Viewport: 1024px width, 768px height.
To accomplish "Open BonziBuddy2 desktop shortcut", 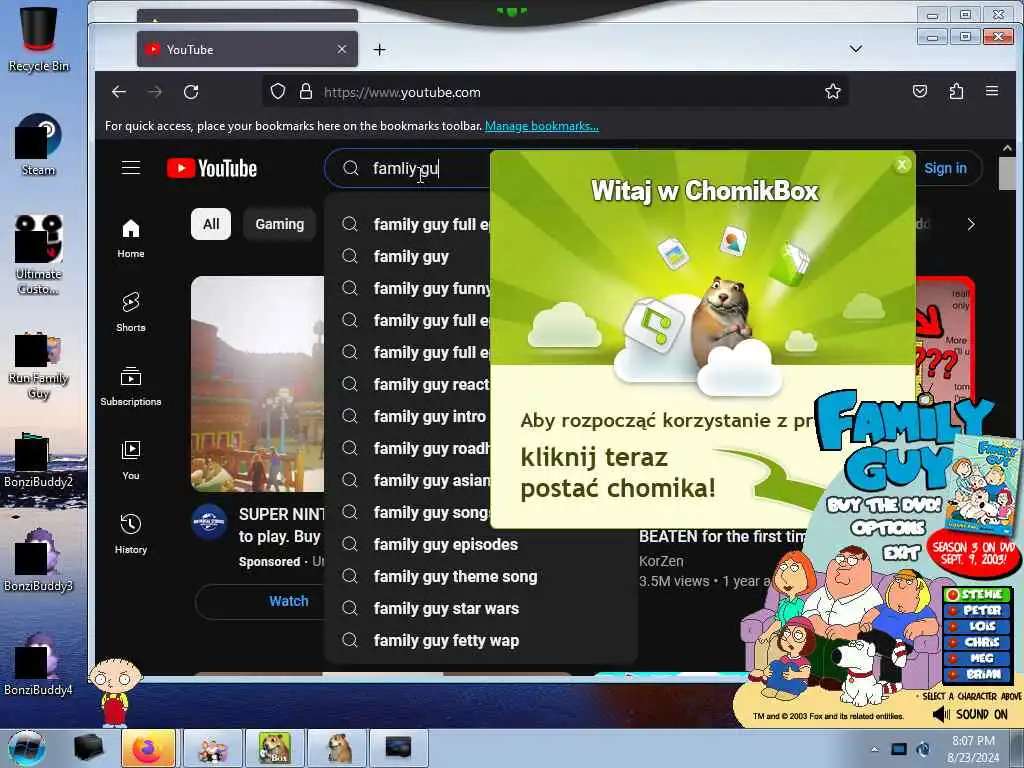I will pyautogui.click(x=39, y=460).
